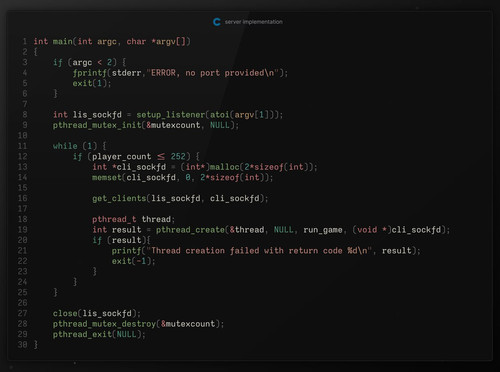The width and height of the screenshot is (500, 372).
Task: Select the "close" call on line 27
Action: point(65,313)
